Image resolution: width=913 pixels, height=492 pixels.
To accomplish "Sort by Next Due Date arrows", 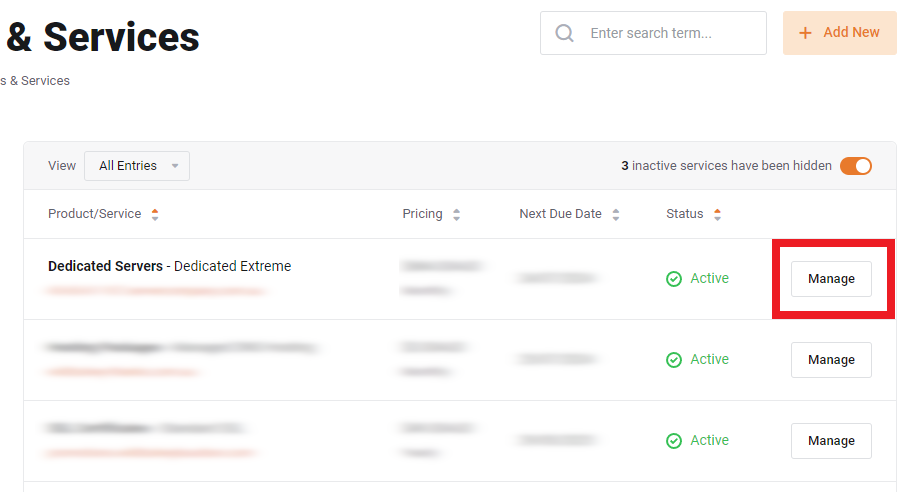I will click(x=616, y=214).
